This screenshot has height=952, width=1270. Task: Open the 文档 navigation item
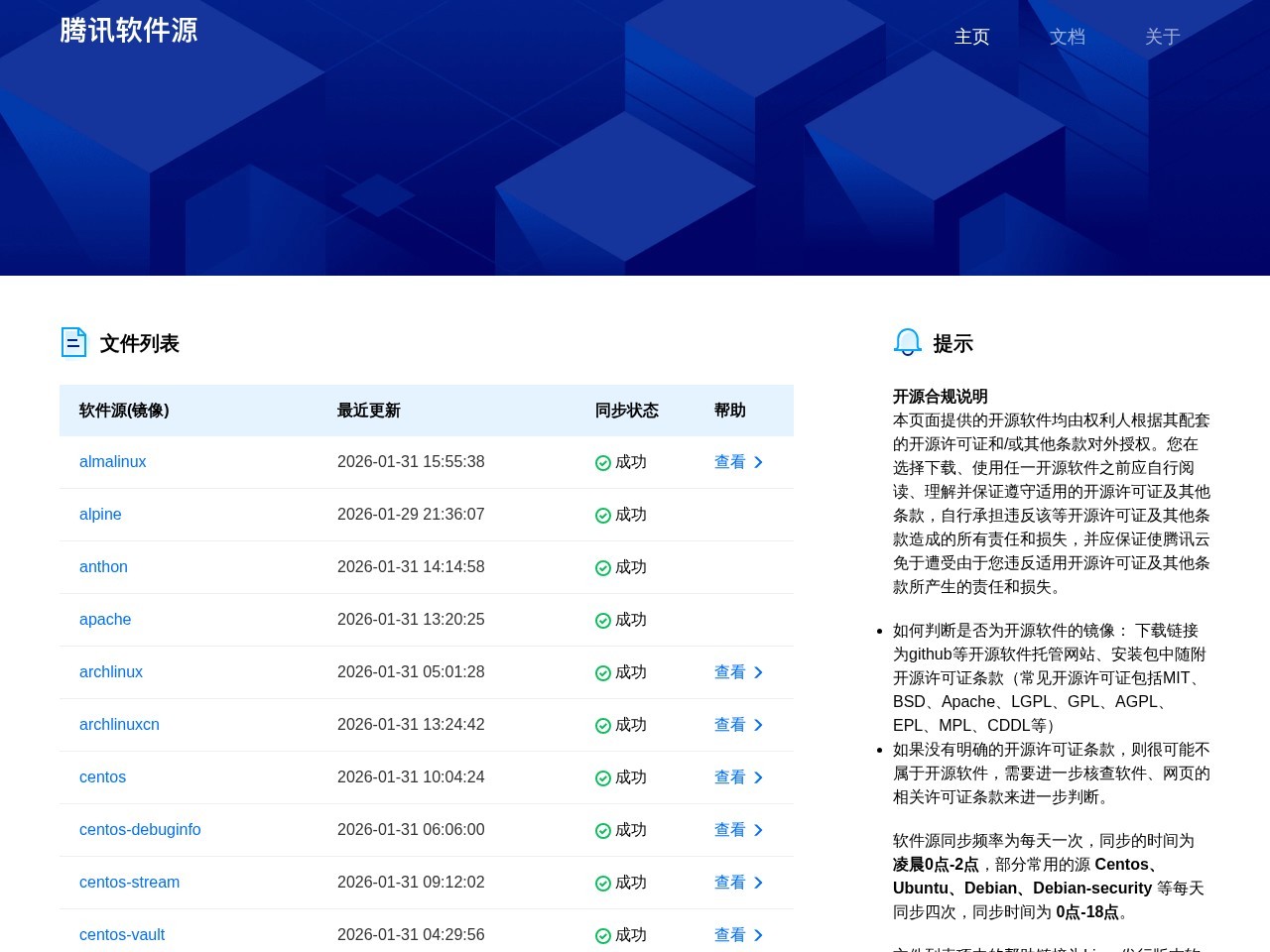click(x=1068, y=37)
